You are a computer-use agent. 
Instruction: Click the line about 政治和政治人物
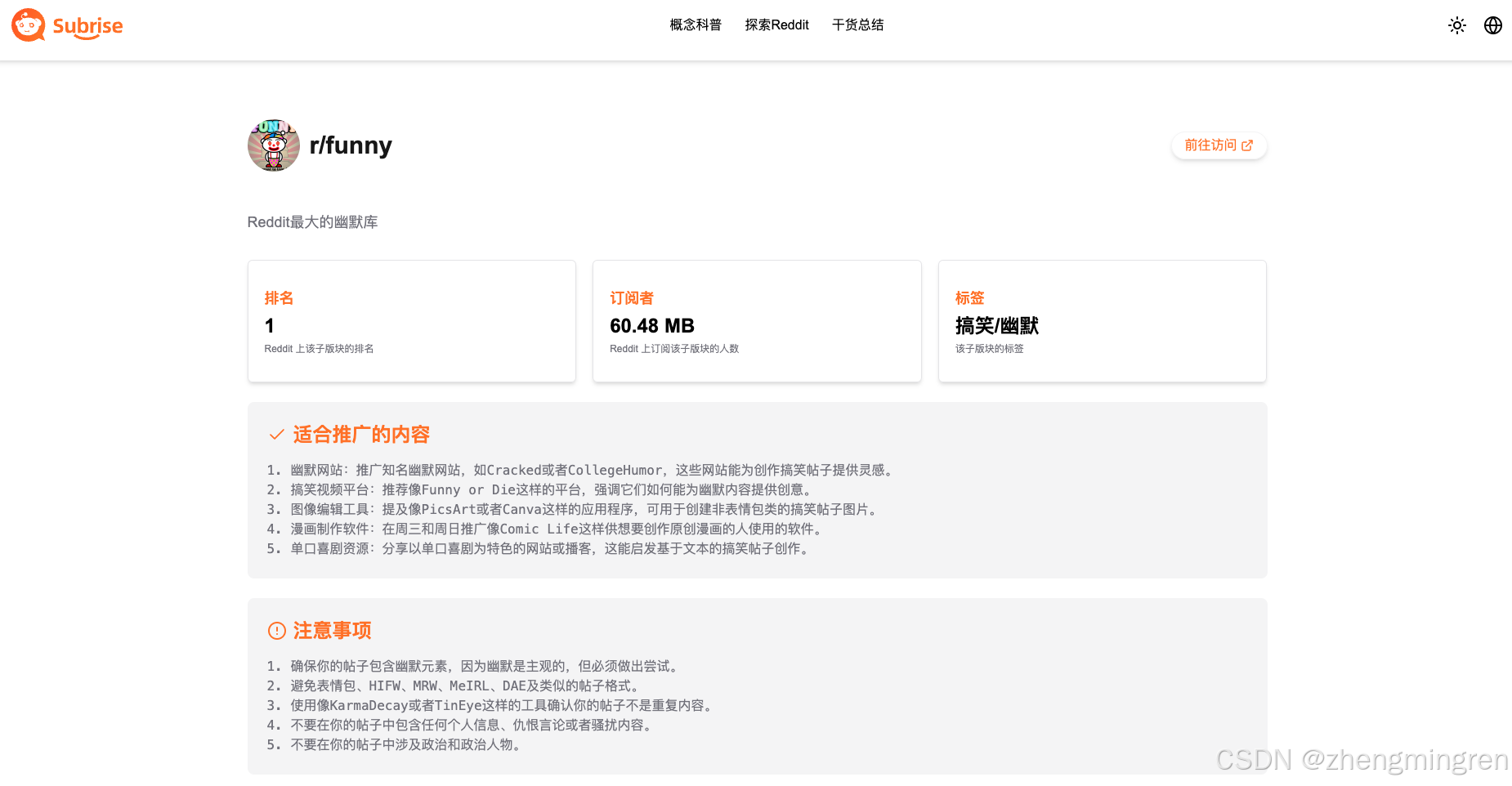[x=396, y=745]
